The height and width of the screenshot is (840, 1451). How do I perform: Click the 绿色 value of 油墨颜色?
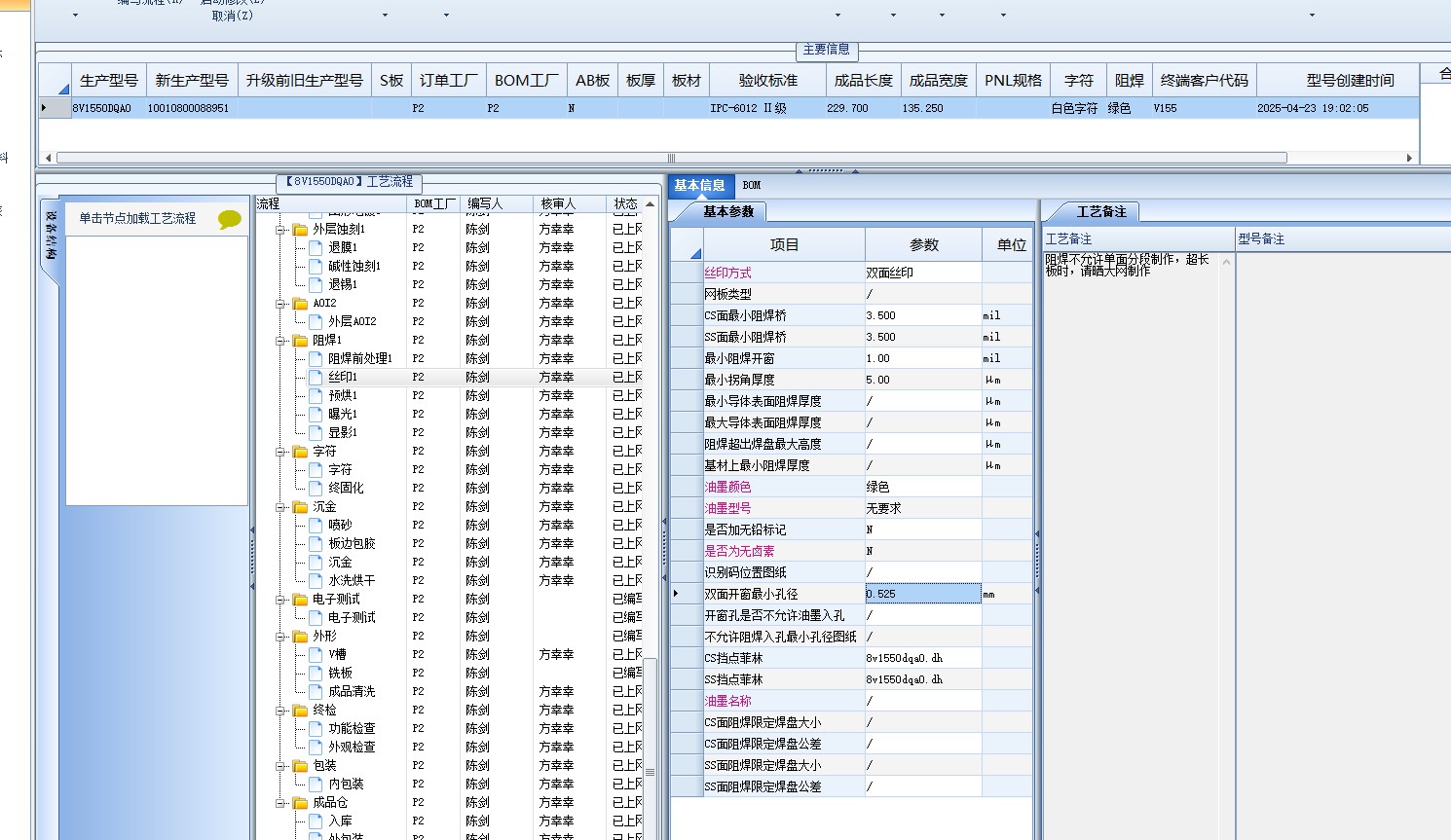pyautogui.click(x=922, y=487)
